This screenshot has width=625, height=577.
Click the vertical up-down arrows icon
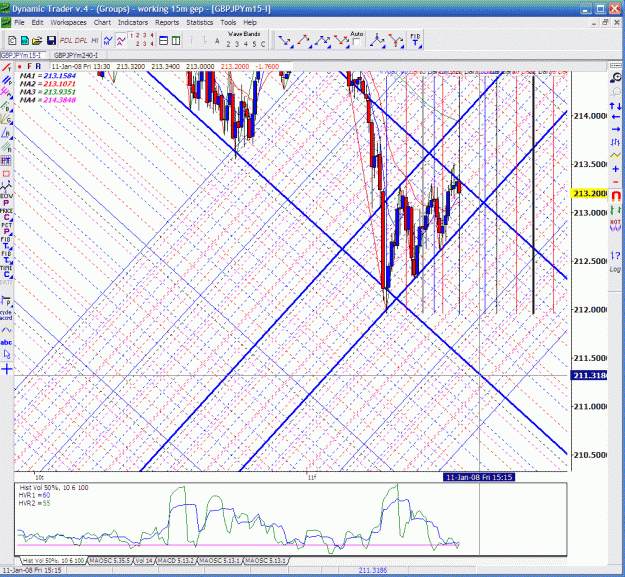pyautogui.click(x=615, y=106)
